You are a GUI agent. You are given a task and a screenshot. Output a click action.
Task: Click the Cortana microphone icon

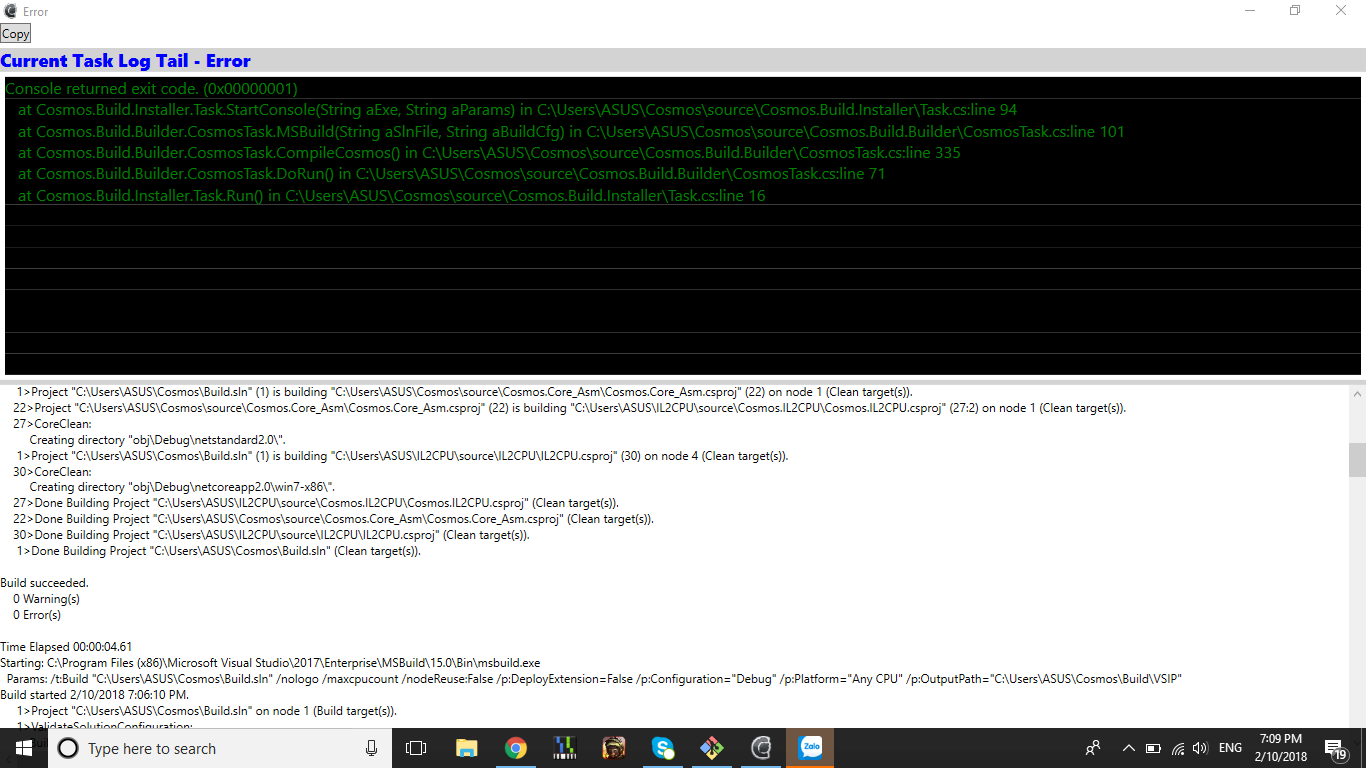[372, 748]
